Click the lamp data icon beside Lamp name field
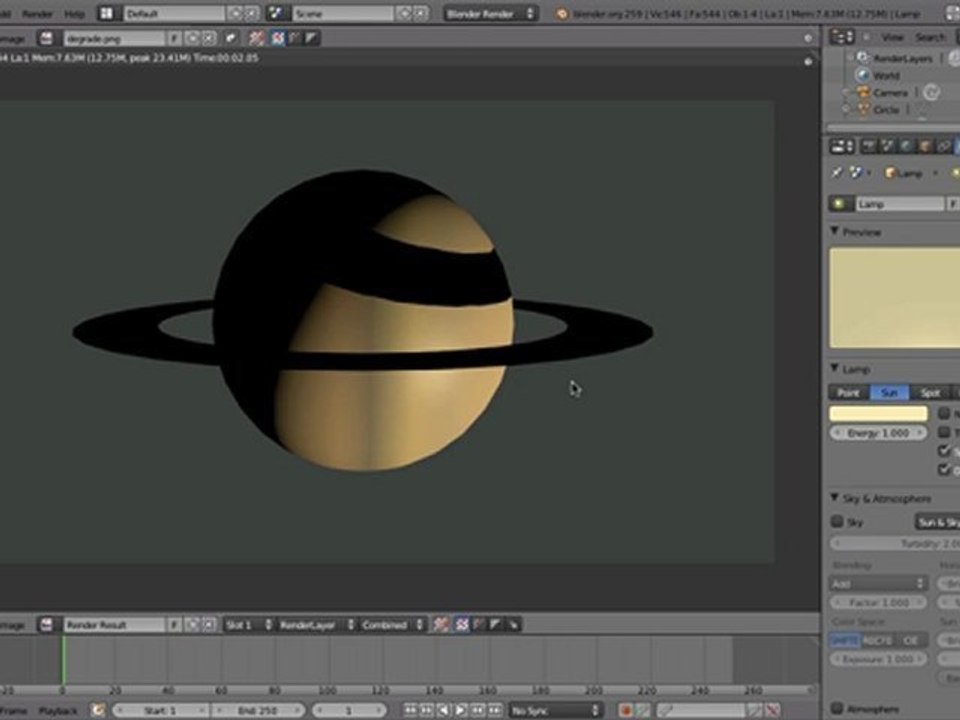 tap(841, 204)
